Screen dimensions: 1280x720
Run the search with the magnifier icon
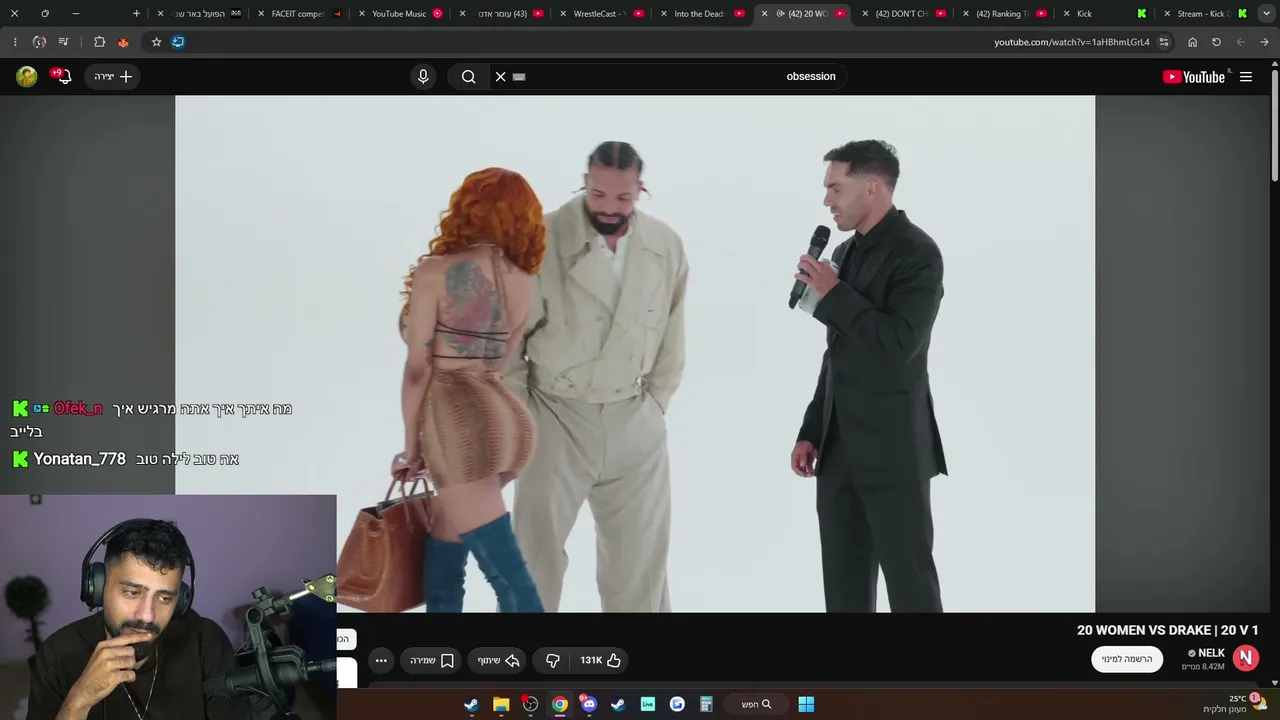(x=468, y=77)
